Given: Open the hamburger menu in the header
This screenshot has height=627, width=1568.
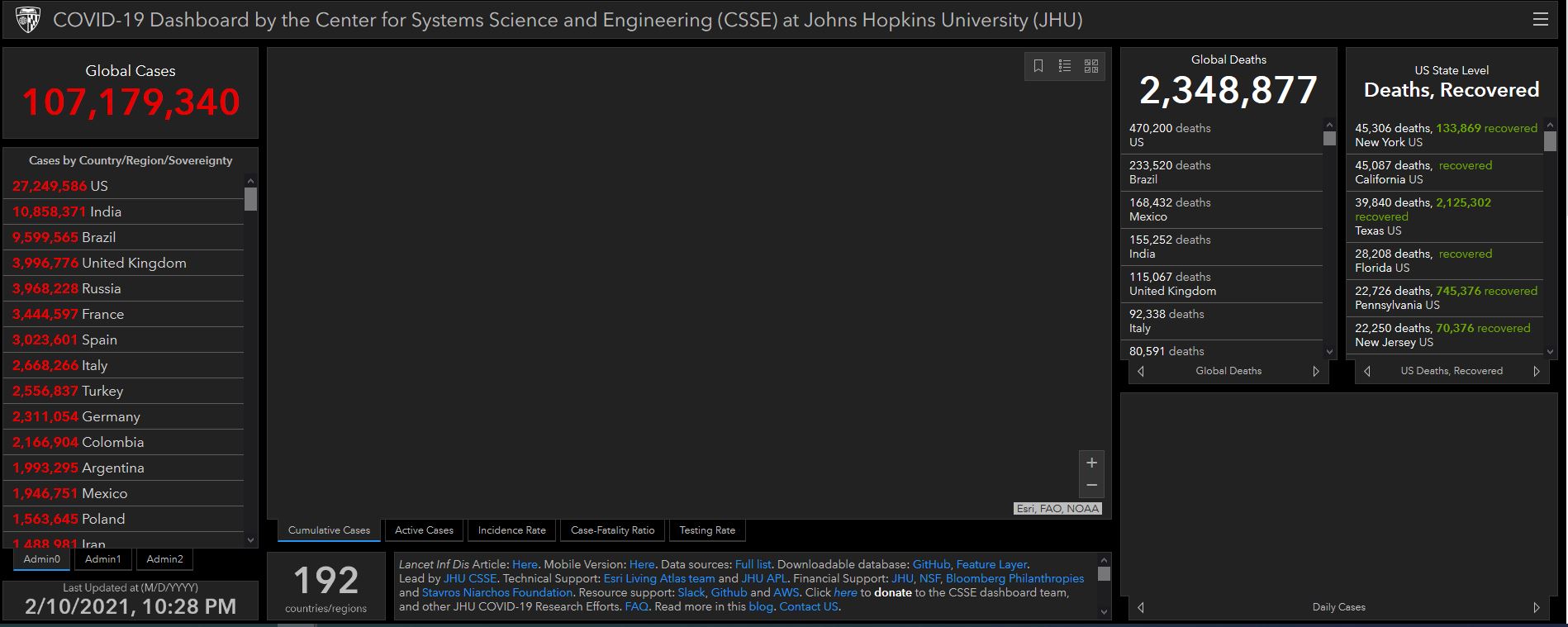Looking at the screenshot, I should pyautogui.click(x=1541, y=20).
